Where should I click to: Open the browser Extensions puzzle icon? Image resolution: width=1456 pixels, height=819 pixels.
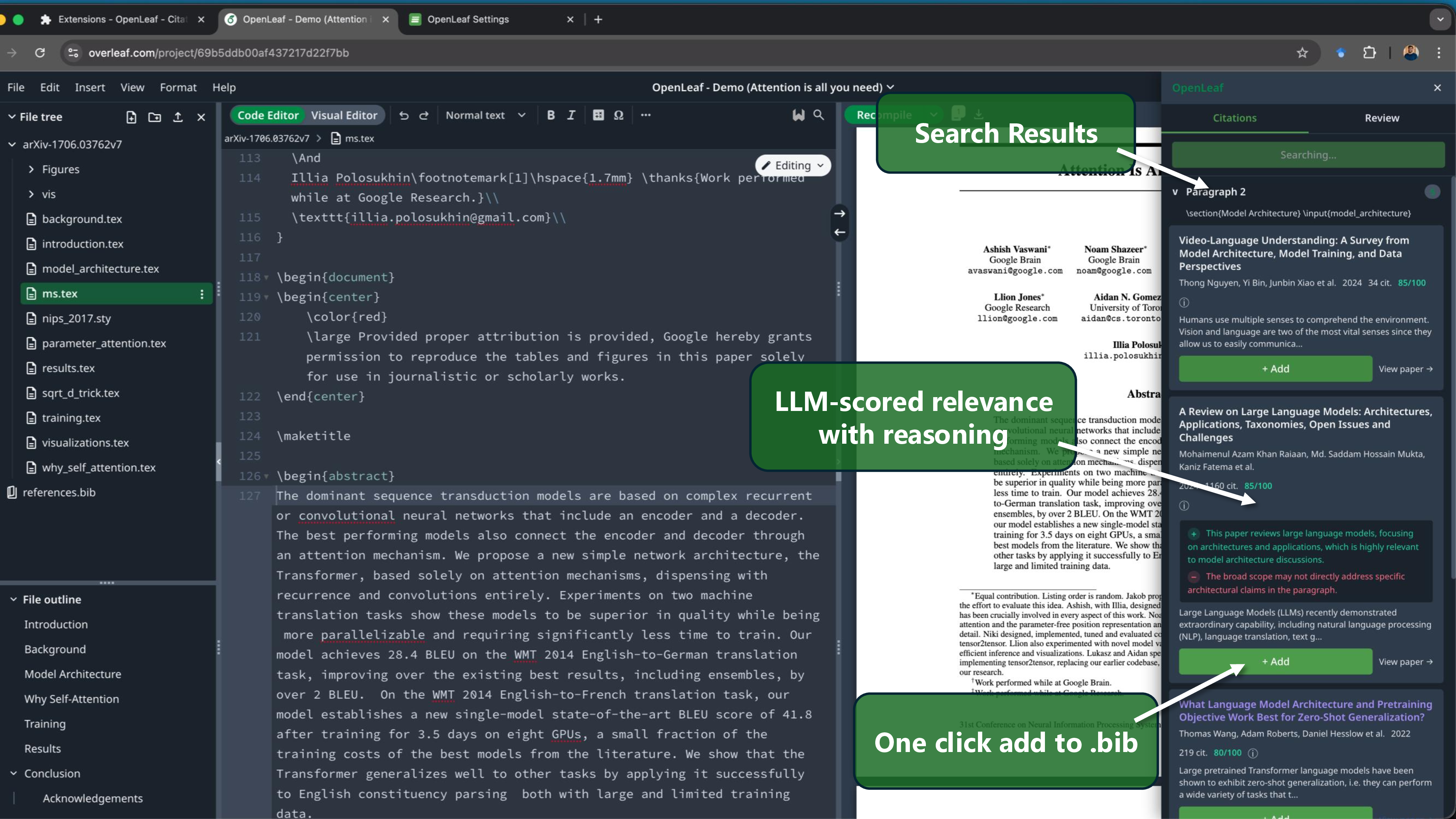click(1369, 53)
